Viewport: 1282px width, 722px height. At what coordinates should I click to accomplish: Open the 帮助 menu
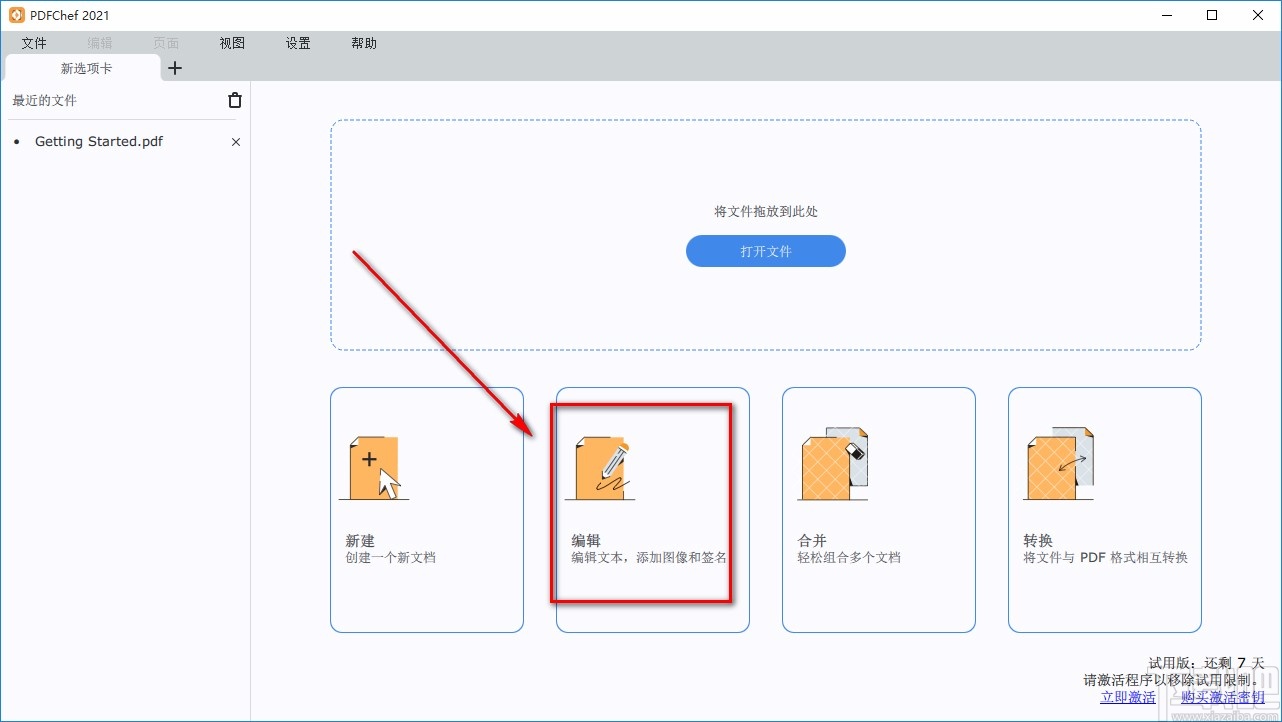[x=363, y=43]
